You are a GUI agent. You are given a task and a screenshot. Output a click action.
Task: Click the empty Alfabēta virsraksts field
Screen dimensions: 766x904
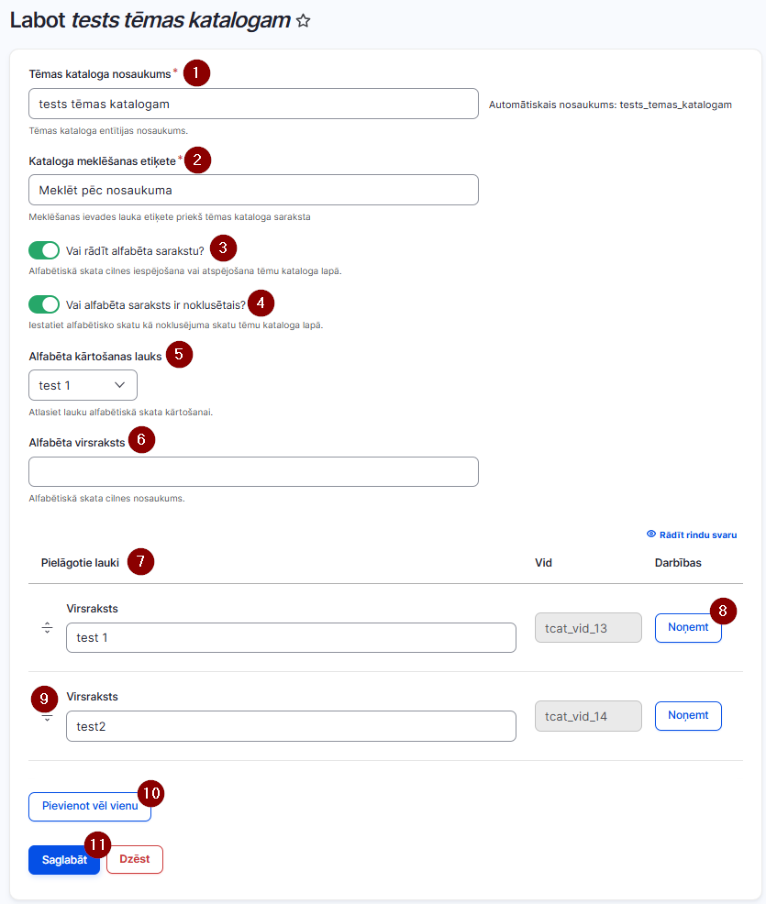point(254,472)
